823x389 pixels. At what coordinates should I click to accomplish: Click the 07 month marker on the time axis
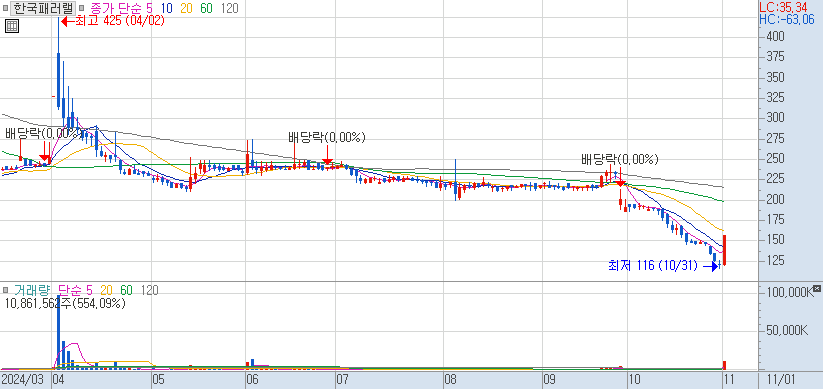coord(342,379)
